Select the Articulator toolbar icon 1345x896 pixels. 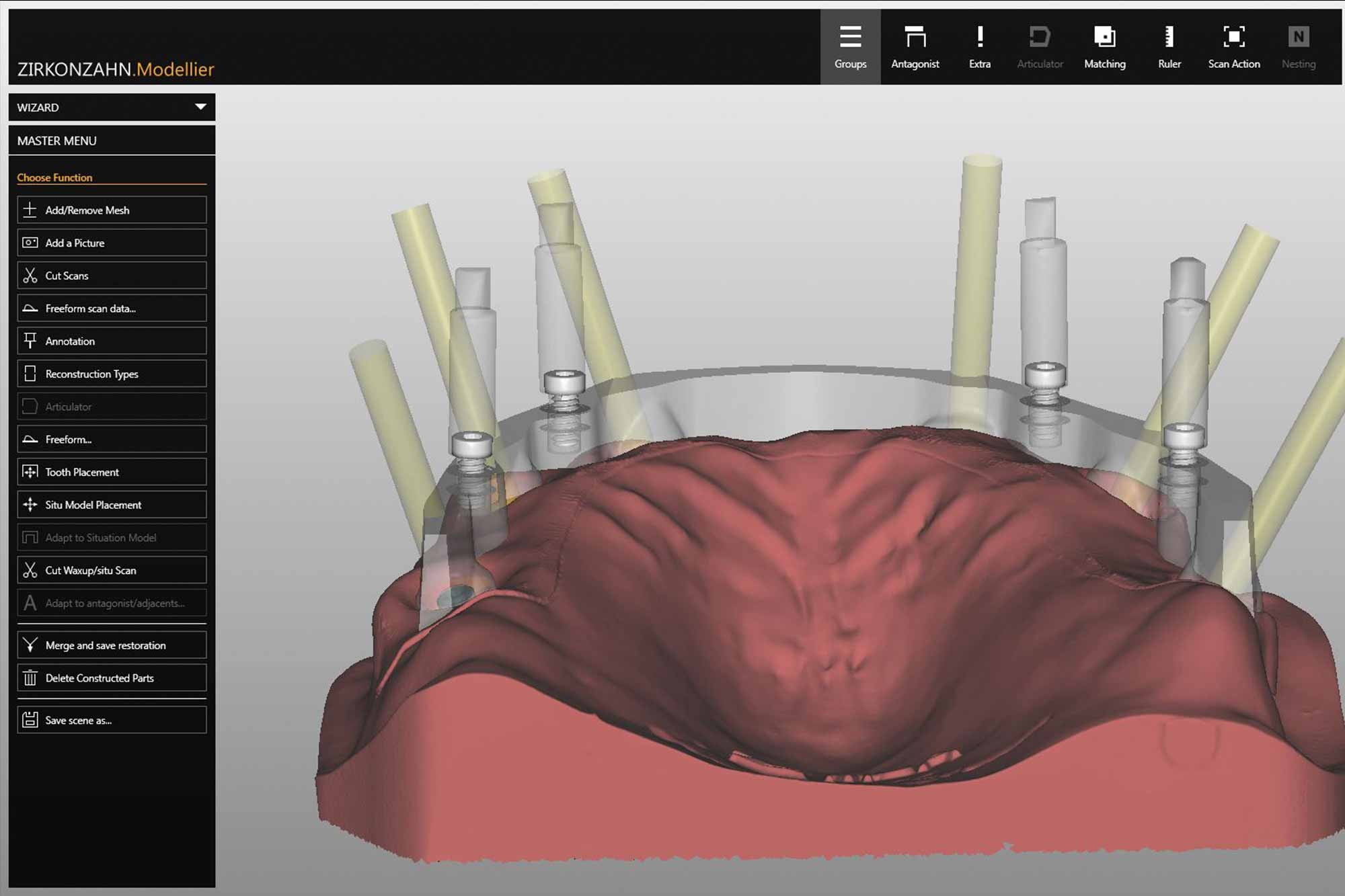1040,46
